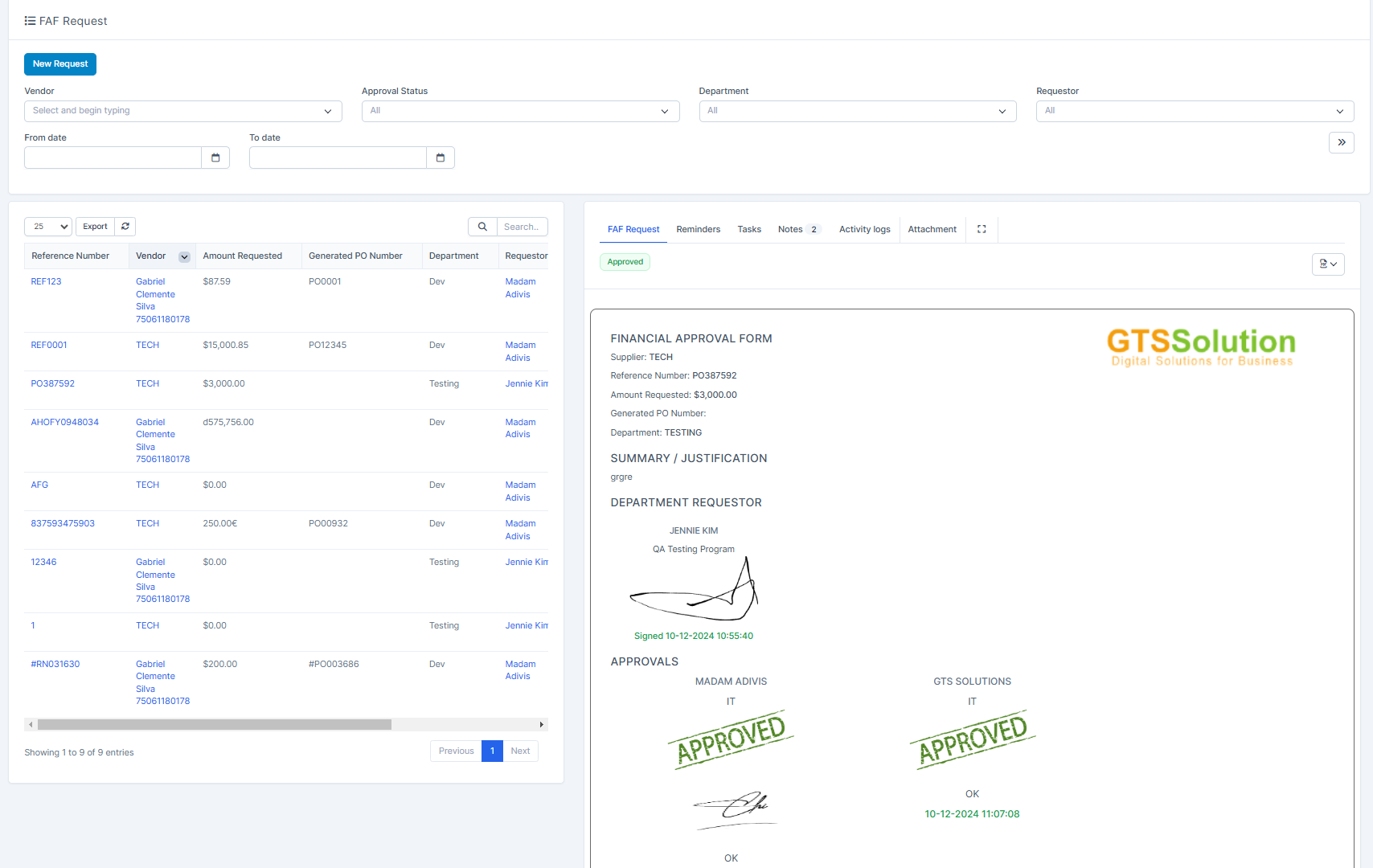Click the horizontal table scrollbar
Viewport: 1373px width, 868px height.
pyautogui.click(x=215, y=724)
